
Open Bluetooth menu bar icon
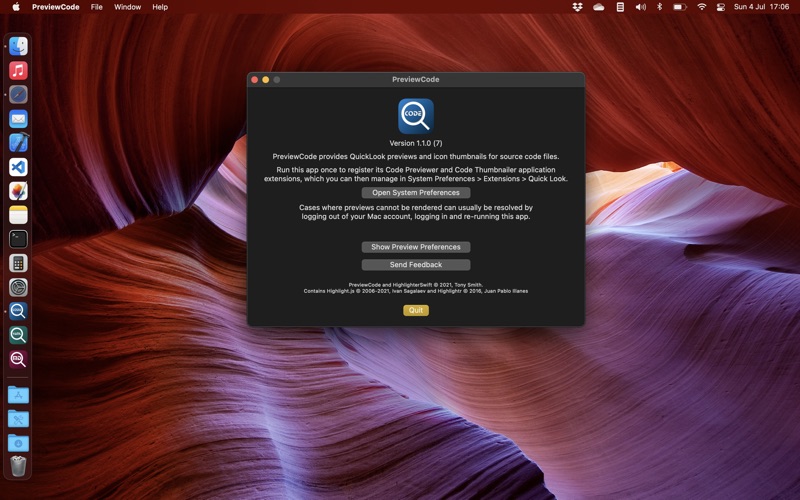click(x=659, y=7)
